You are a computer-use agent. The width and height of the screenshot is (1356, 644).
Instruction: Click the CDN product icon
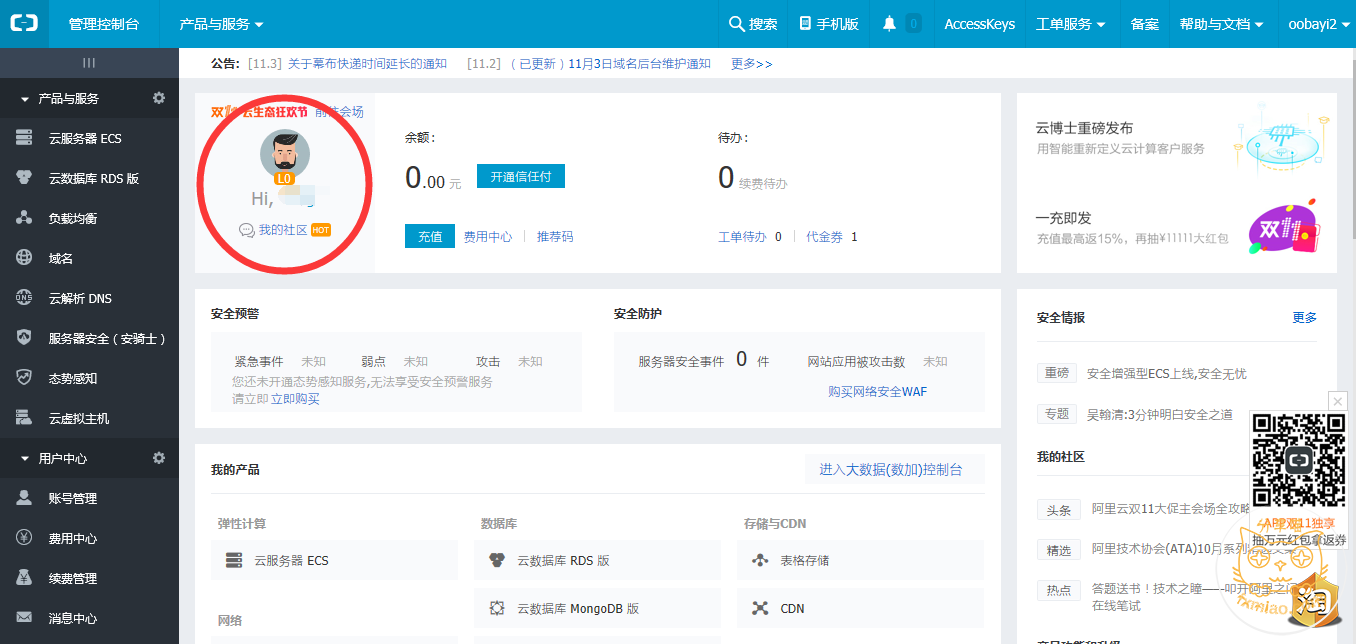click(760, 608)
